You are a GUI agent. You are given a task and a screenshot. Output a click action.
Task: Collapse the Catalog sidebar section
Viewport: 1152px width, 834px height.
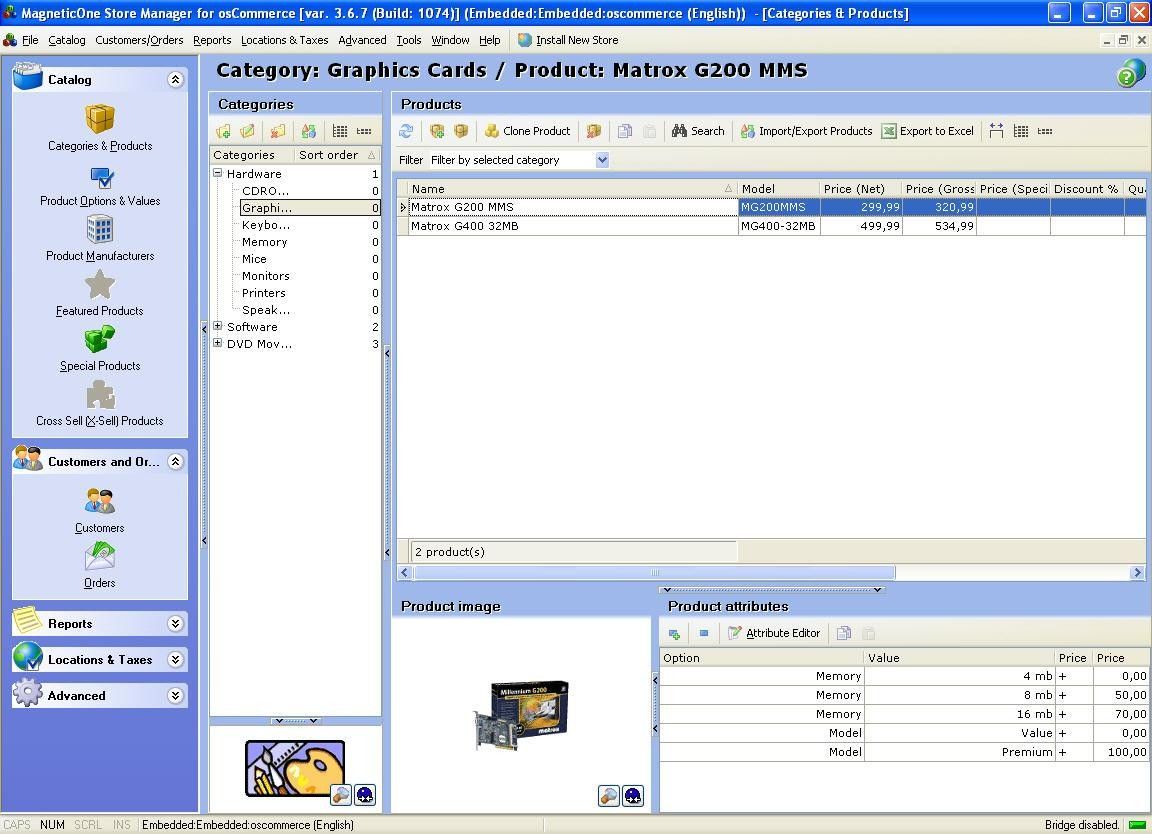click(x=176, y=79)
